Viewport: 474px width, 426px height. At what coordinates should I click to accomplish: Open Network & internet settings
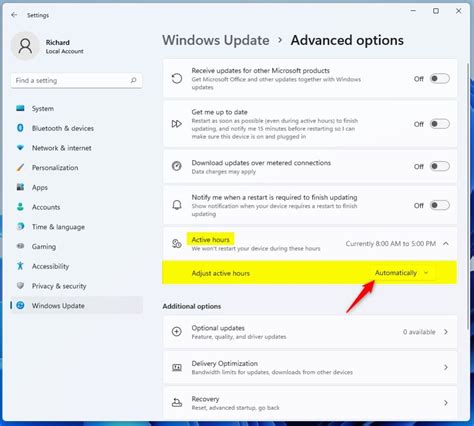[x=77, y=148]
